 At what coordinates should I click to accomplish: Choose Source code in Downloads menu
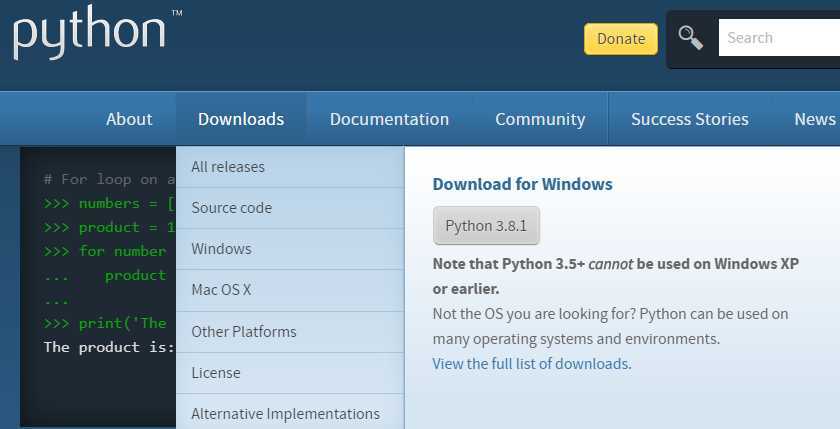pyautogui.click(x=231, y=208)
